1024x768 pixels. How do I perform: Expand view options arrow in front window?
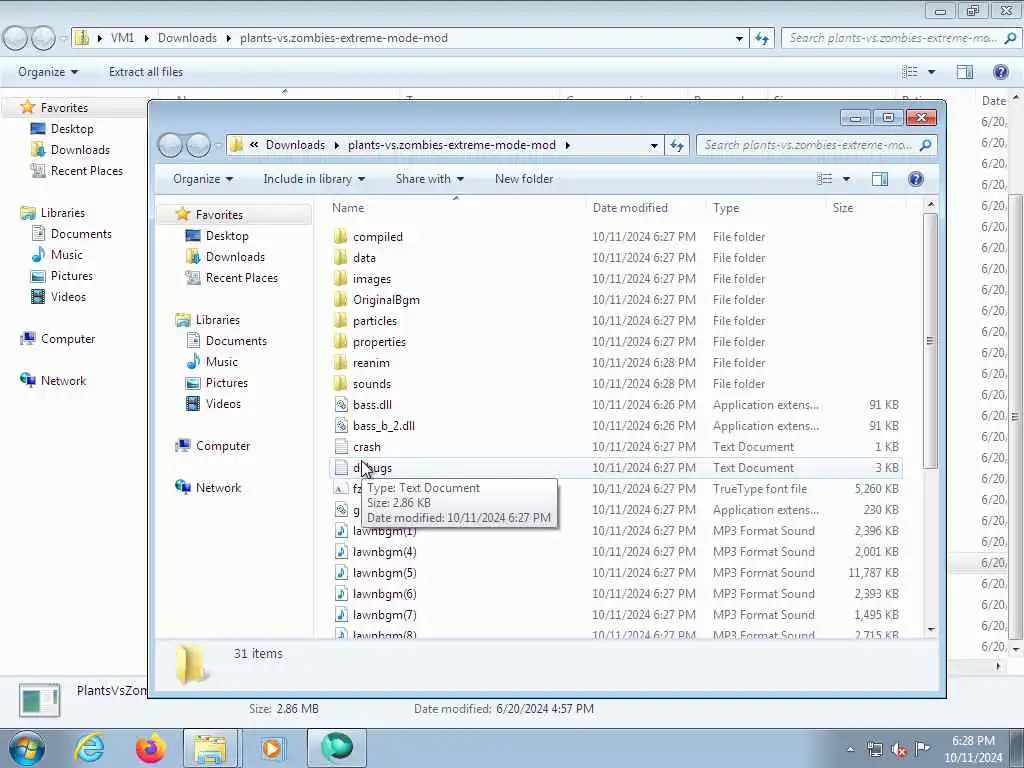click(846, 178)
